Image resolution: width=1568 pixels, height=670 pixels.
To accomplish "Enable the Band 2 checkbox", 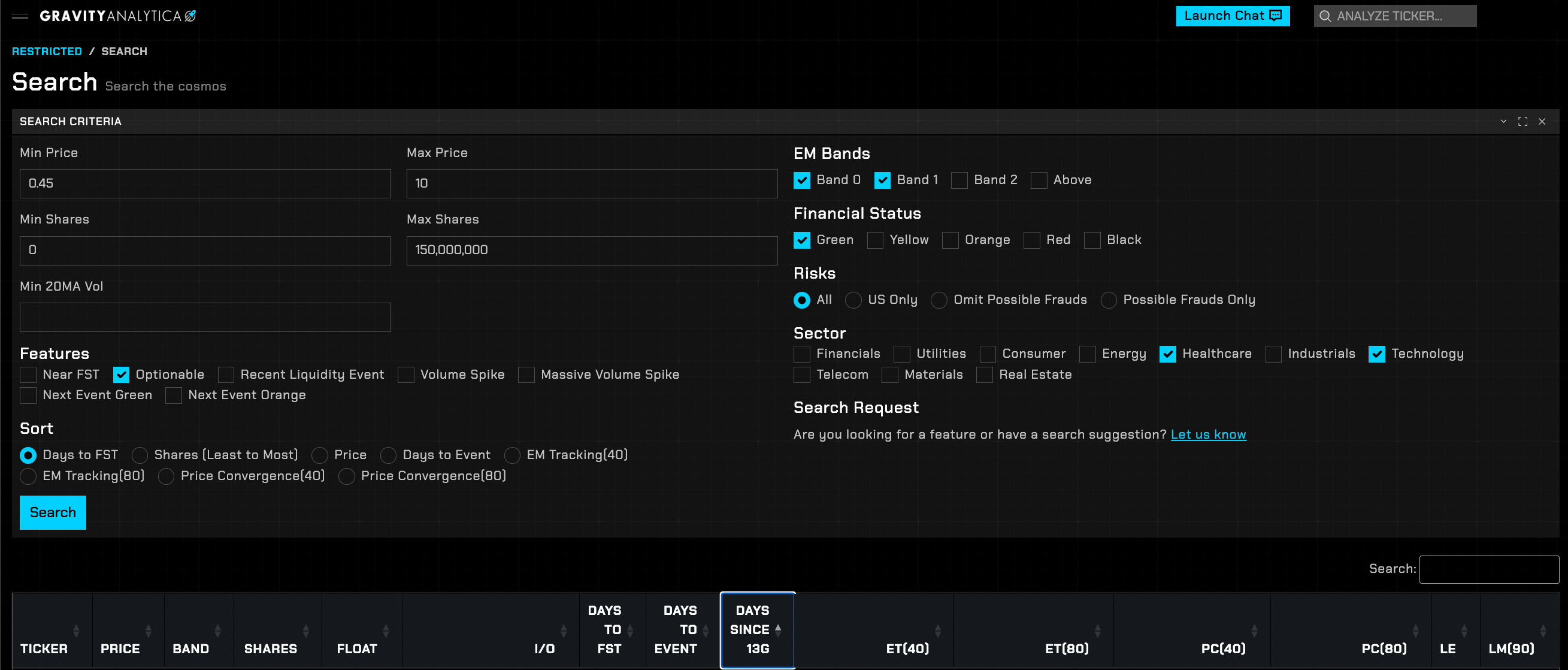I will tap(959, 180).
